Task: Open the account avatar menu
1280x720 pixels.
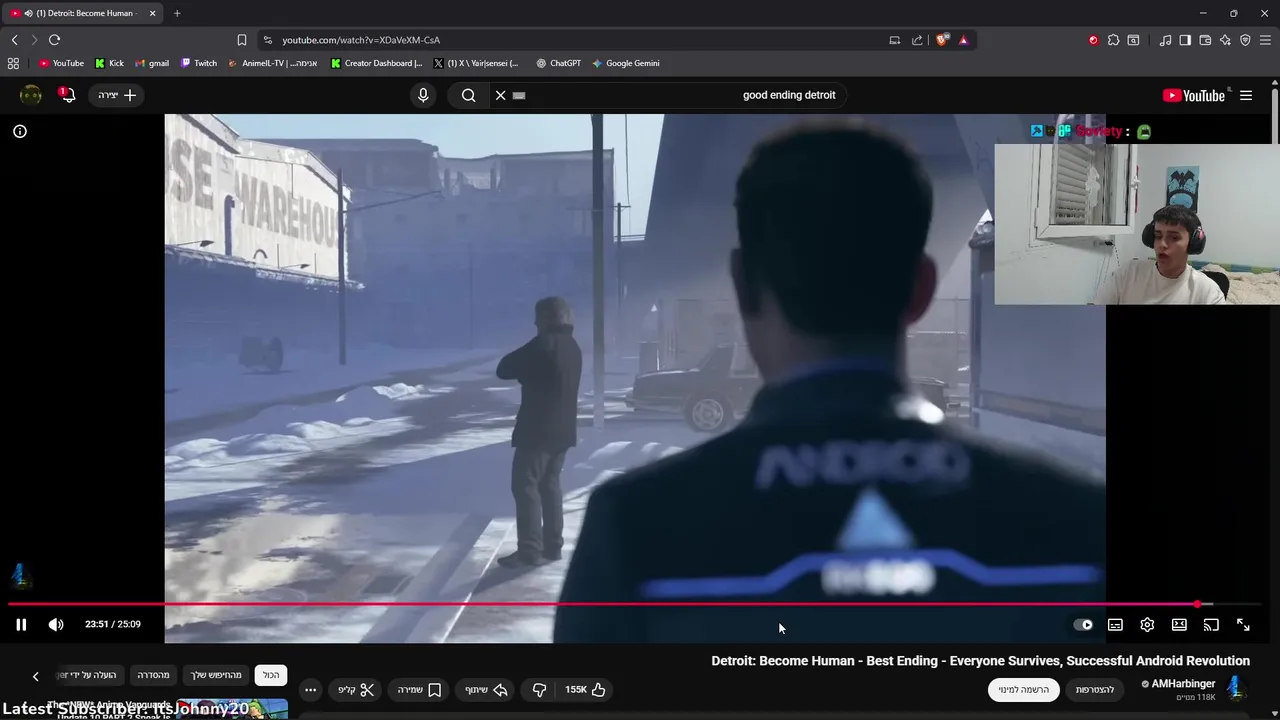Action: 31,95
